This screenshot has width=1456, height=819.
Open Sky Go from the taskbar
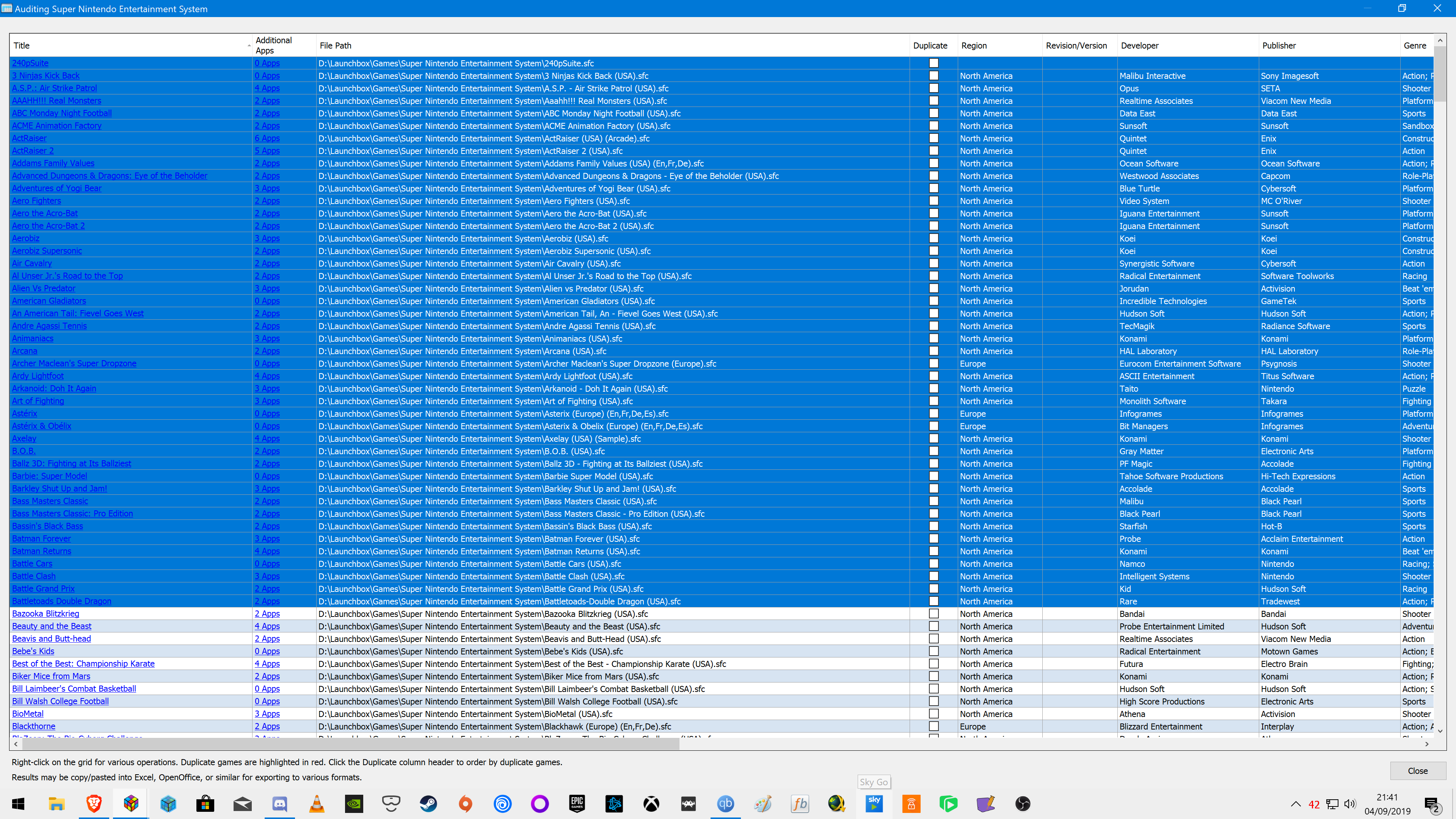pos(874,803)
